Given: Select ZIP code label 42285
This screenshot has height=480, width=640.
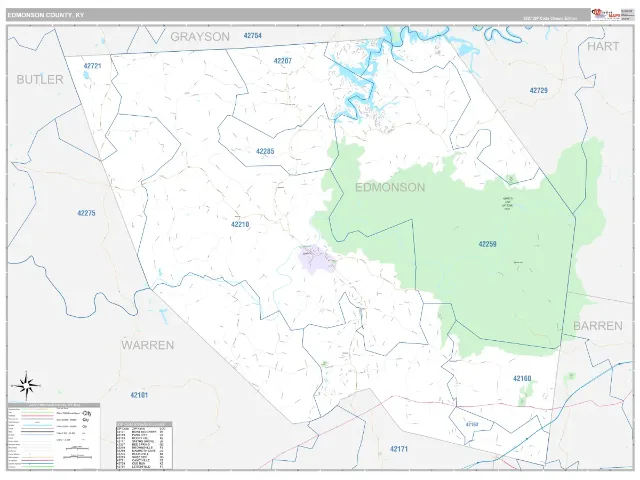Looking at the screenshot, I should (265, 151).
